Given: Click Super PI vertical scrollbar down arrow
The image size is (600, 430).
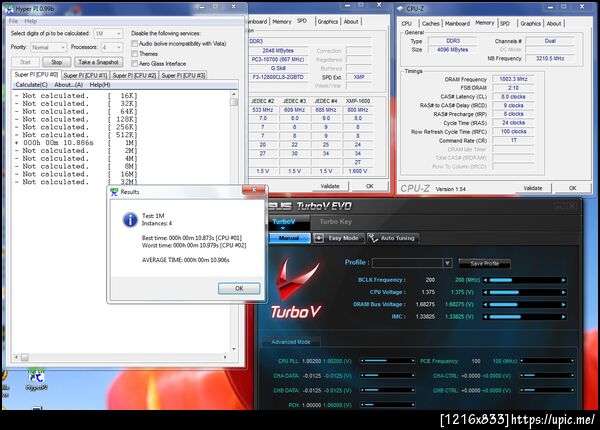Looking at the screenshot, I should [234, 349].
